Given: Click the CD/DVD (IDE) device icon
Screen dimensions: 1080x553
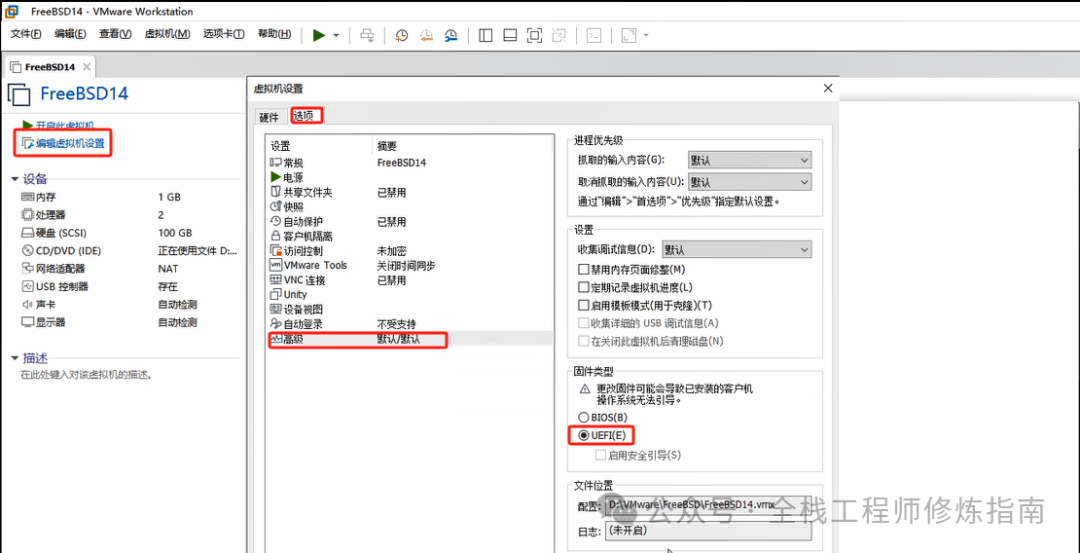Looking at the screenshot, I should pos(28,251).
